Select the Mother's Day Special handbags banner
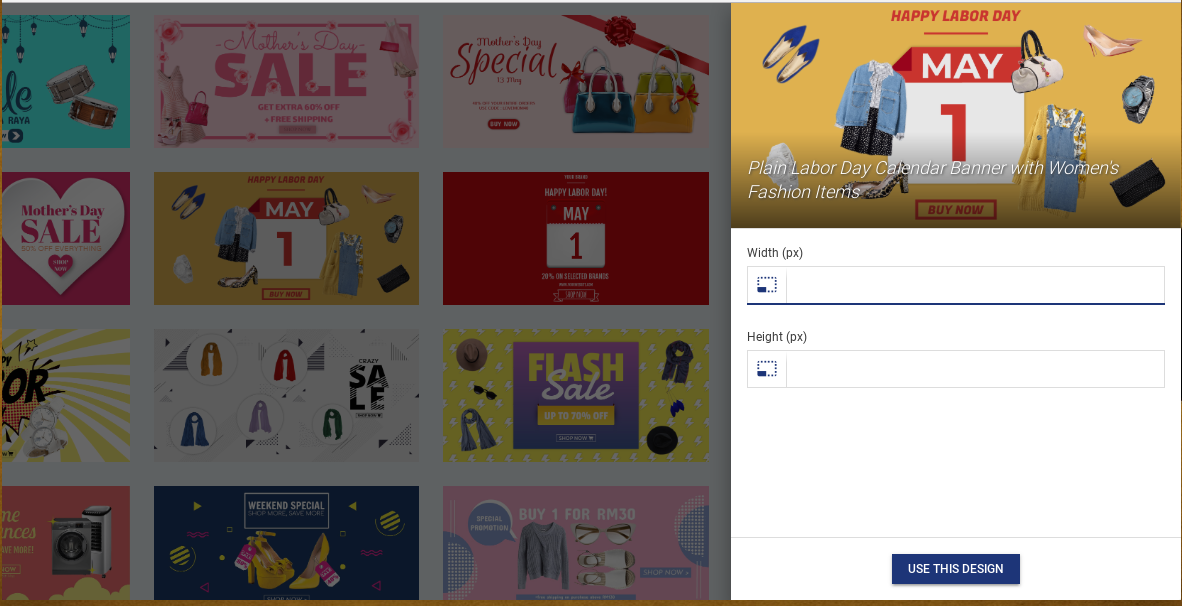1182x606 pixels. tap(576, 81)
